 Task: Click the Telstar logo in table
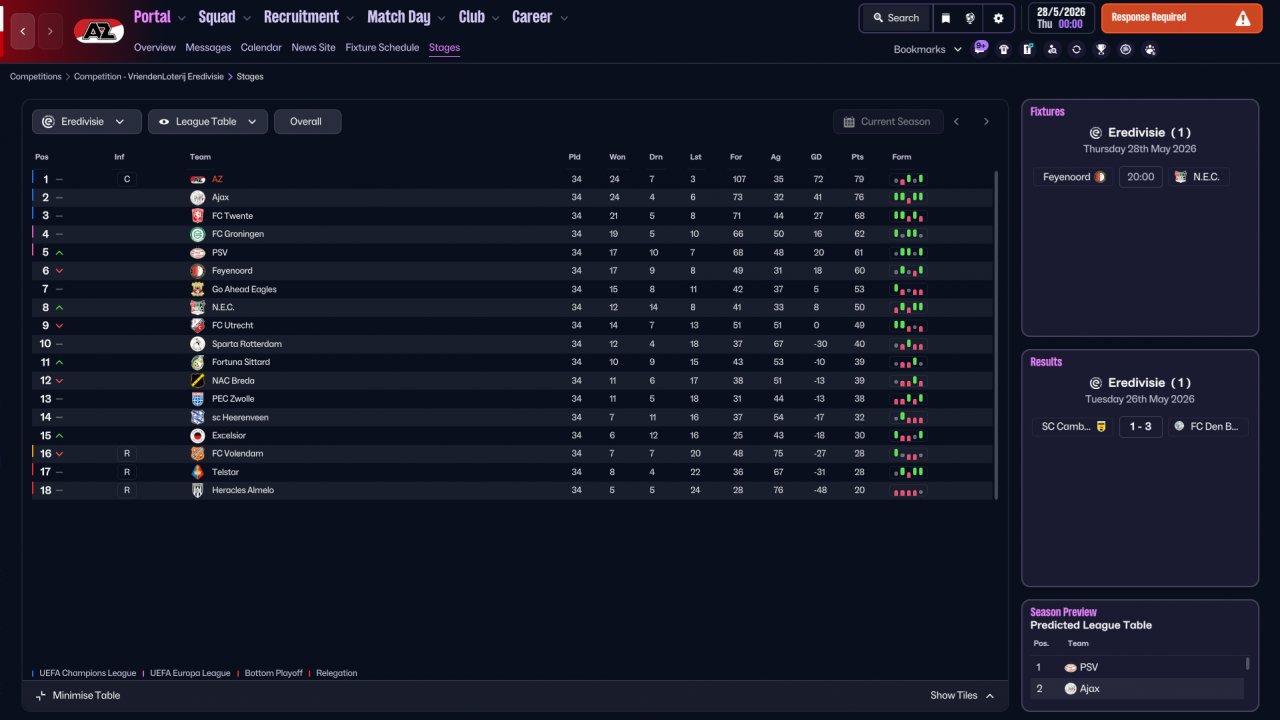tap(197, 472)
